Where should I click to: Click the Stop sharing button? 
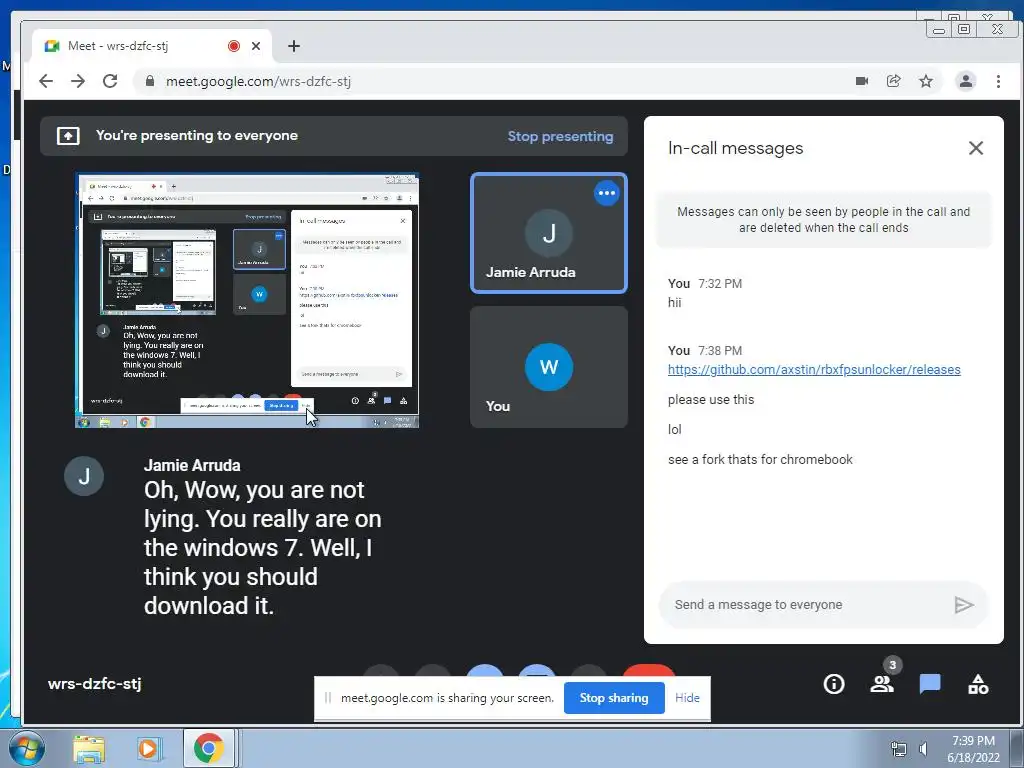click(614, 697)
